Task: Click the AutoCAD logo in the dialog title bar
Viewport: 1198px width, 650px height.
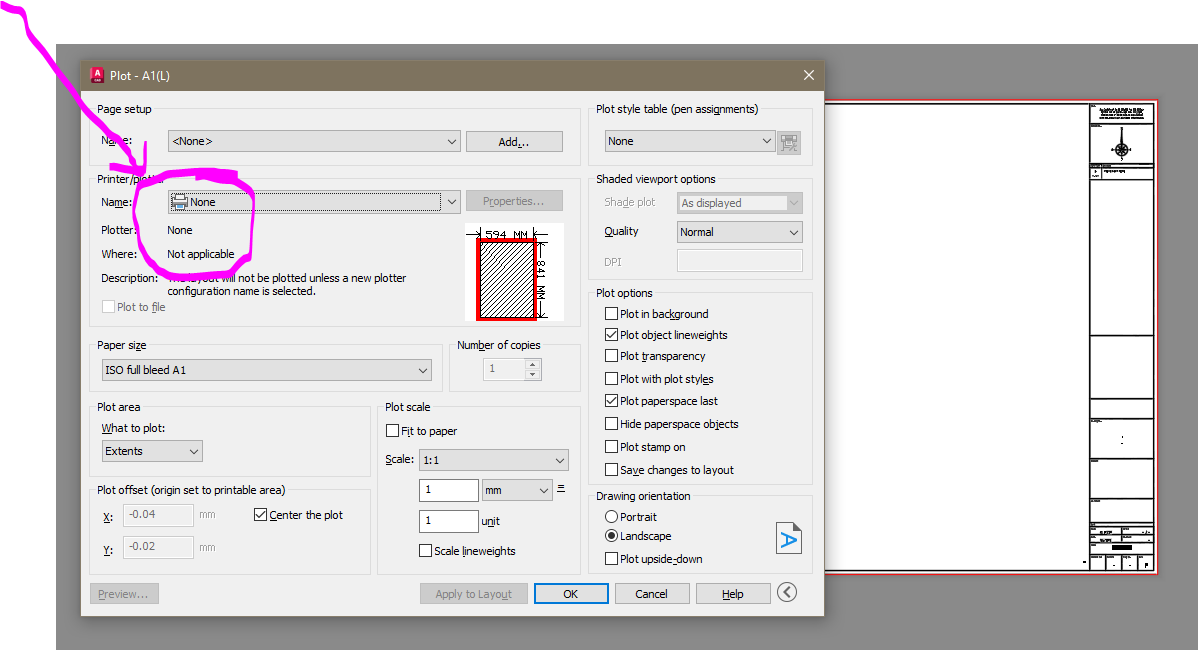Action: (x=98, y=75)
